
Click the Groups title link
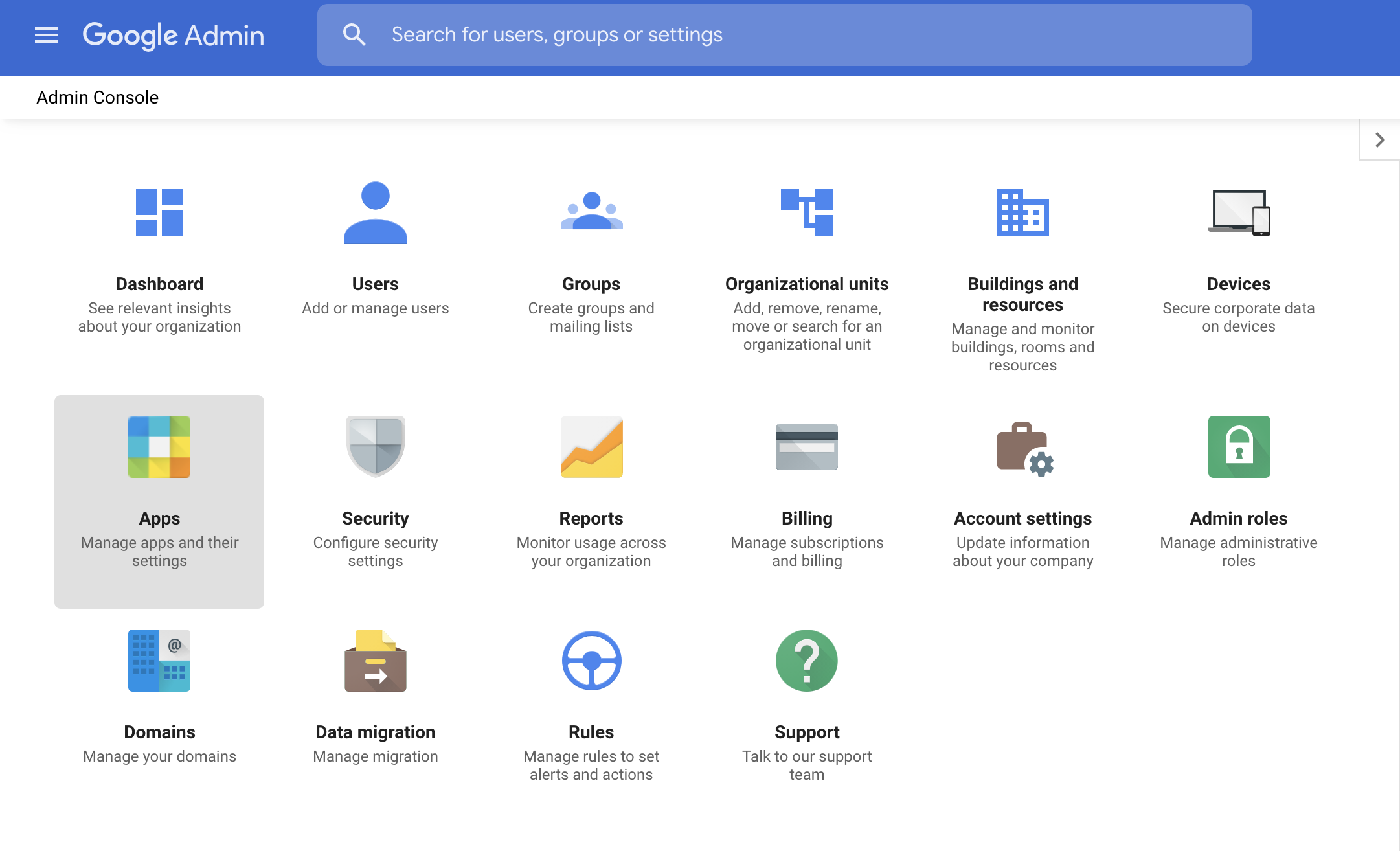pyautogui.click(x=591, y=284)
